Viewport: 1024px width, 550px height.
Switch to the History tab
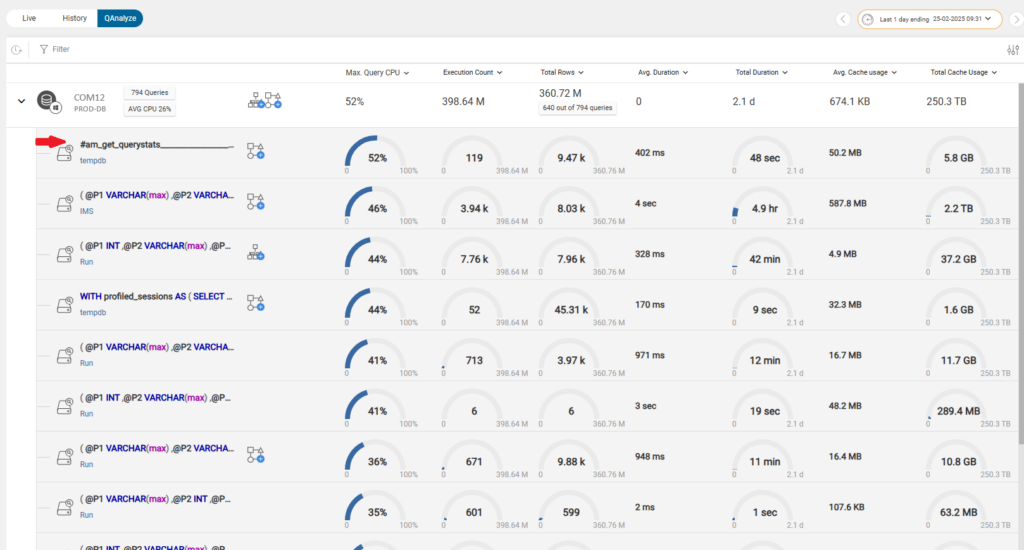coord(74,18)
